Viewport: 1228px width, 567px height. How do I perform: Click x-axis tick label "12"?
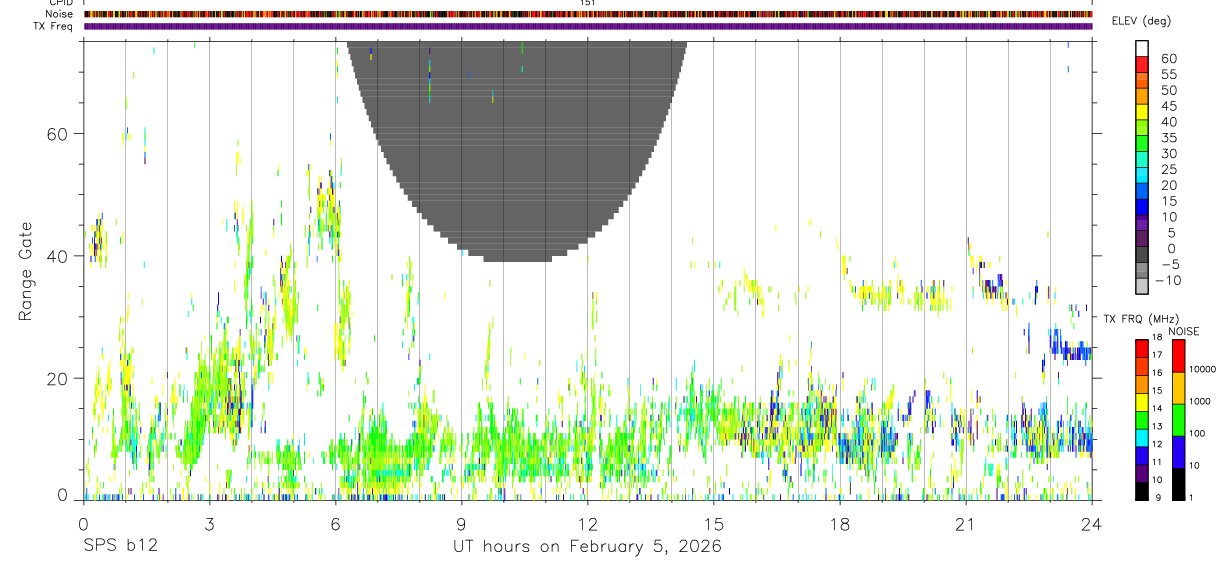pyautogui.click(x=588, y=523)
